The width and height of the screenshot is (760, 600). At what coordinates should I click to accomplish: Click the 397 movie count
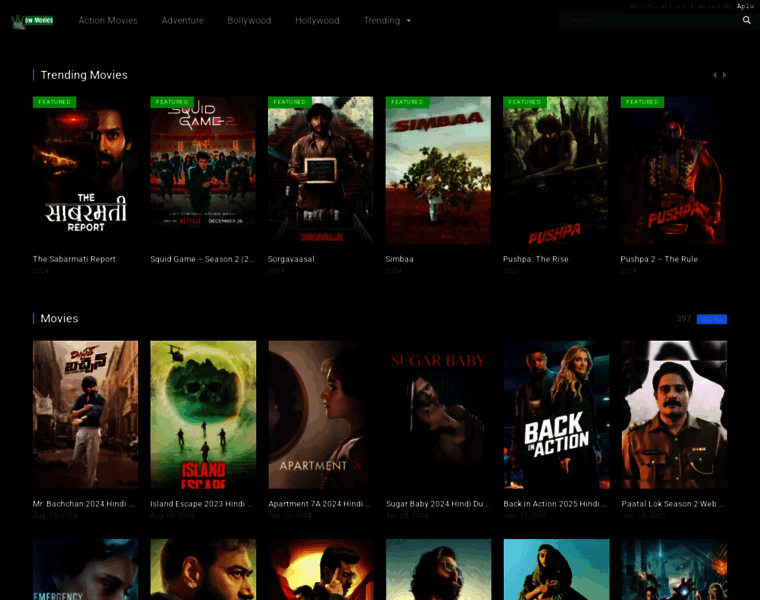click(684, 319)
